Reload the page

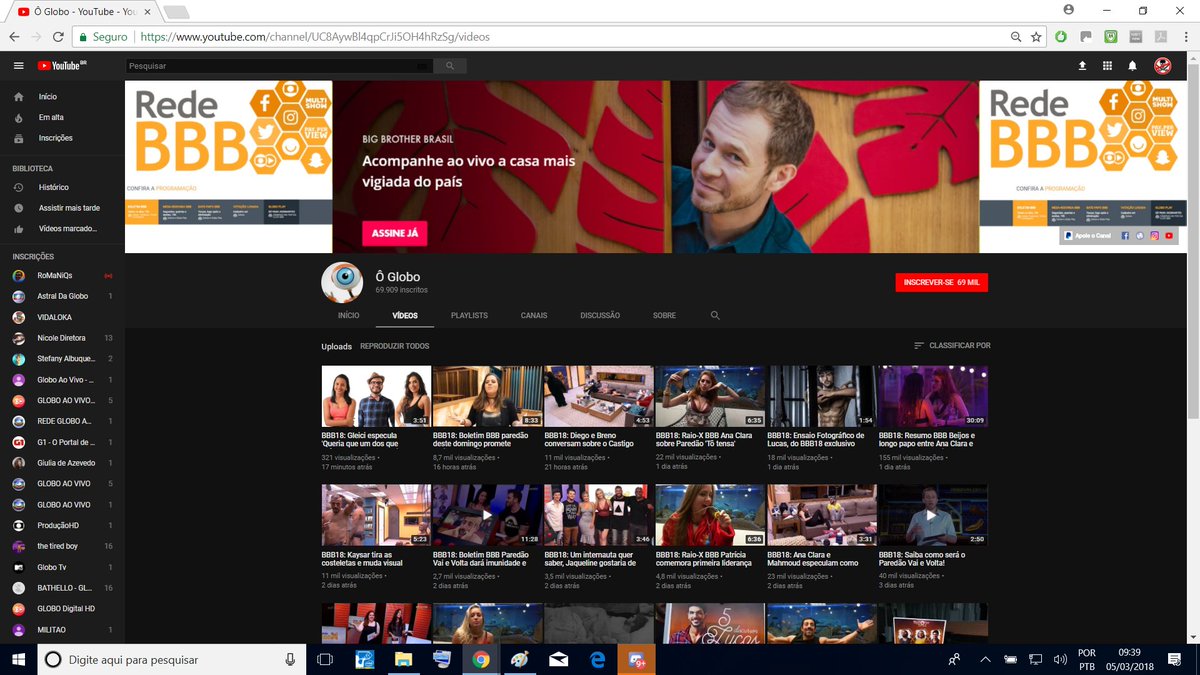[x=58, y=37]
